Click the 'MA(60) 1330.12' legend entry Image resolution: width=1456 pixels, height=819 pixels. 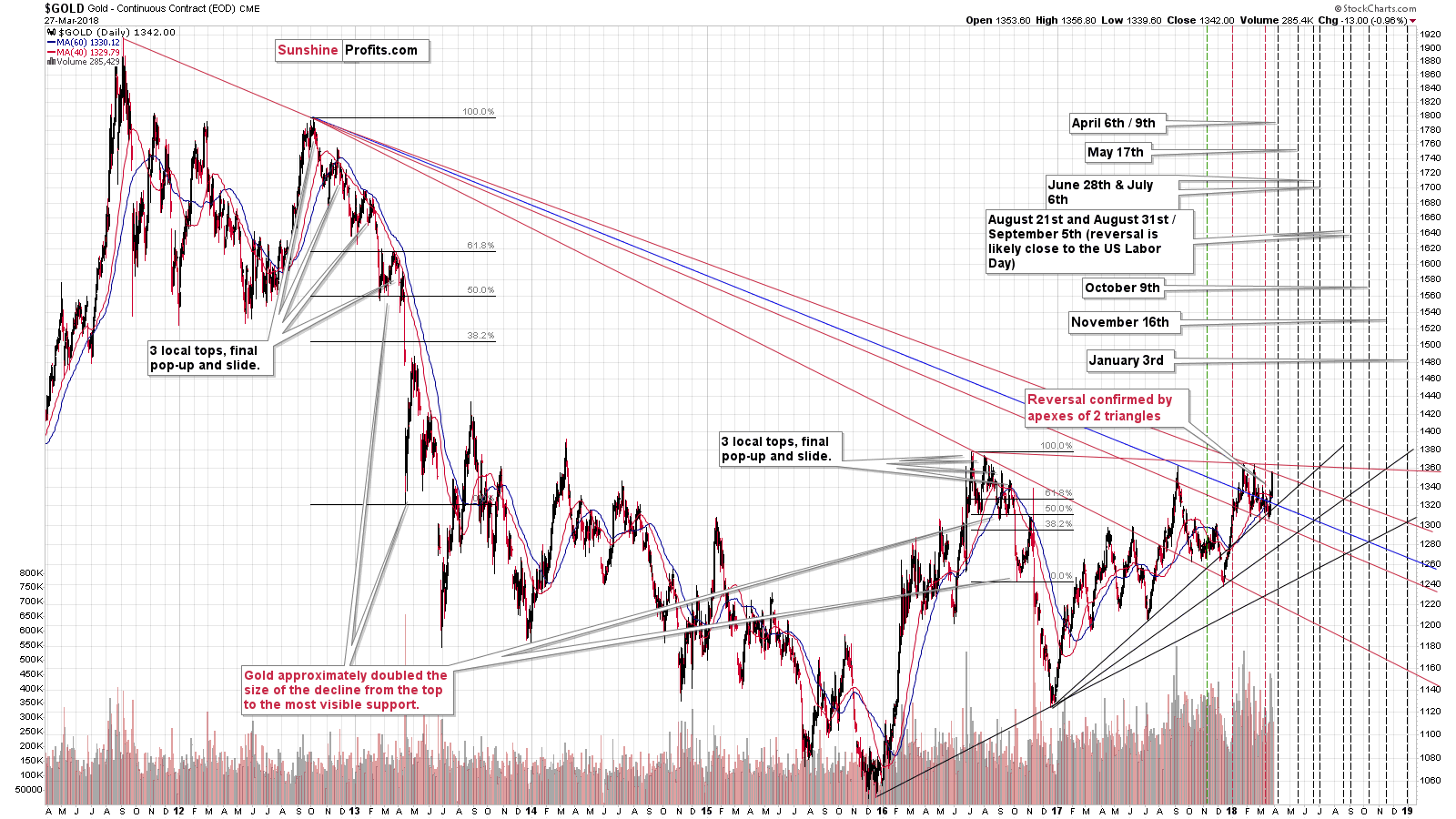[88, 43]
